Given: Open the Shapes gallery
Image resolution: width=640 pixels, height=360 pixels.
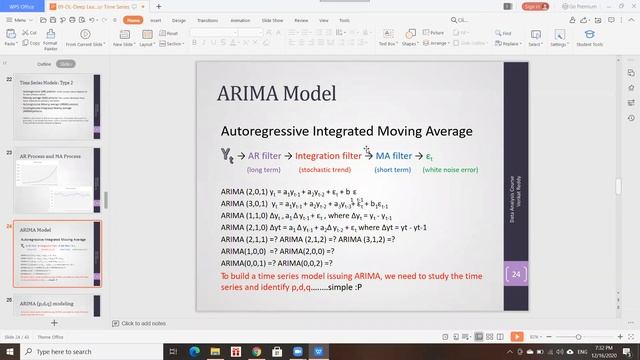Looking at the screenshot, I should tap(410, 38).
